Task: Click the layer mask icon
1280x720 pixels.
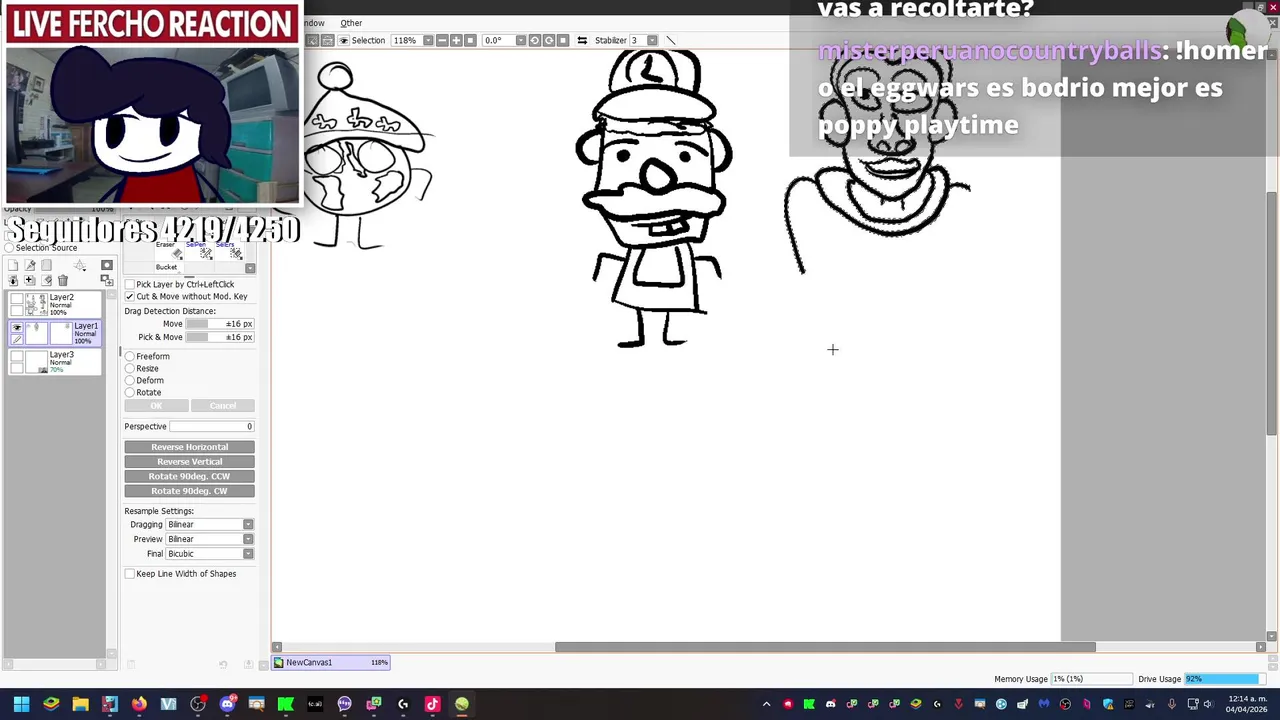Action: coord(107,265)
